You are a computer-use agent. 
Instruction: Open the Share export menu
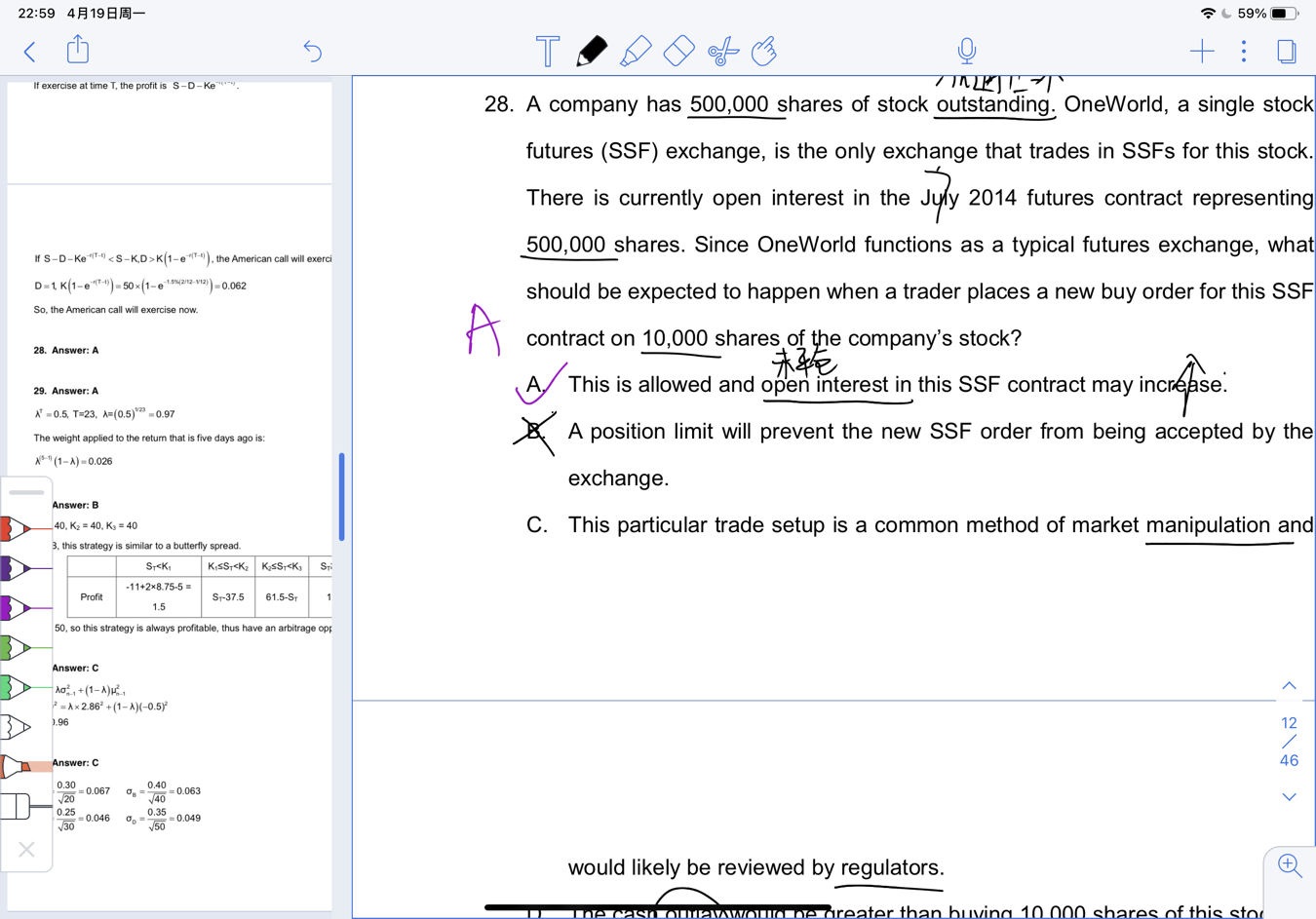coord(78,50)
